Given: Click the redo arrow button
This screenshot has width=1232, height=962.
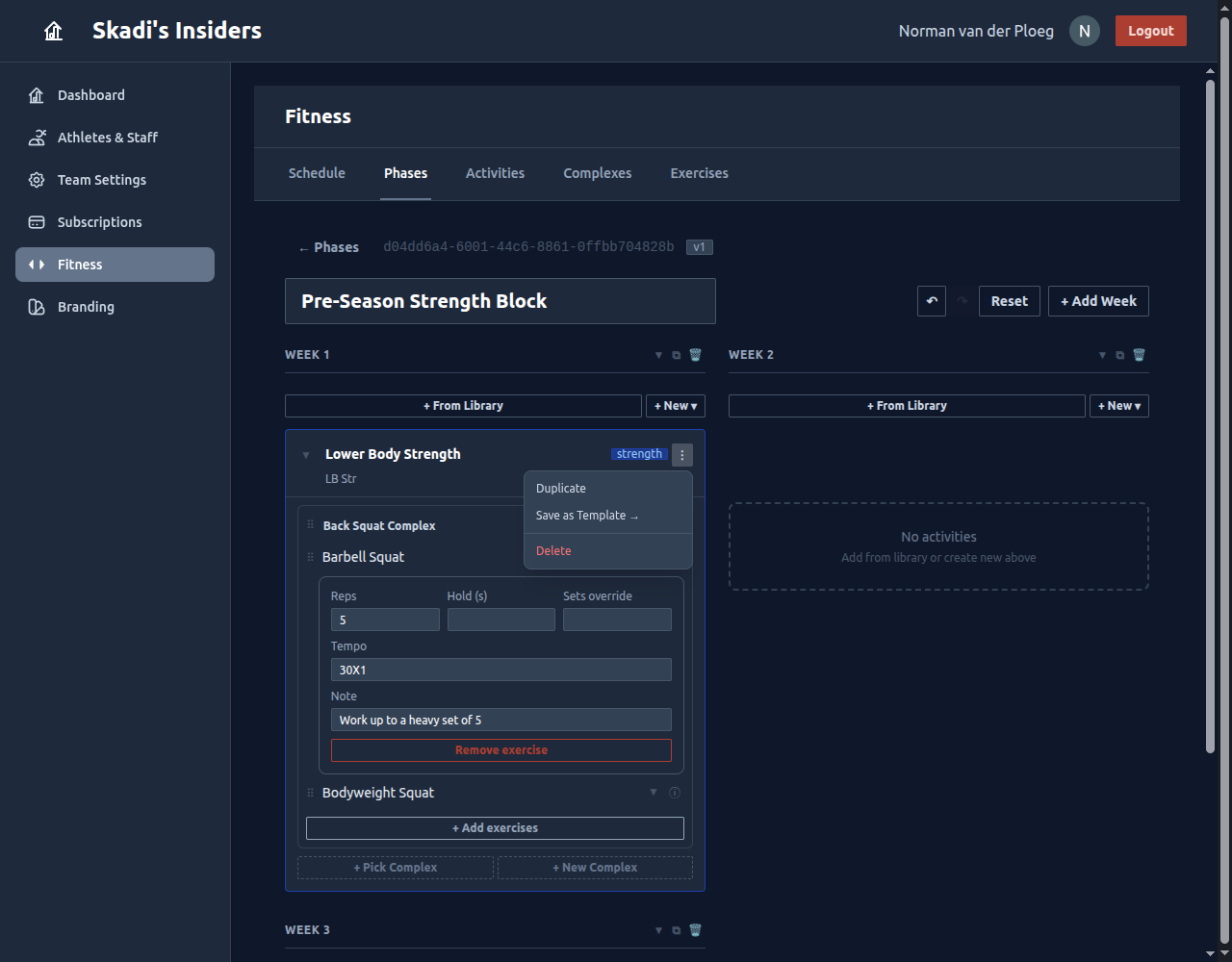Looking at the screenshot, I should click(962, 301).
